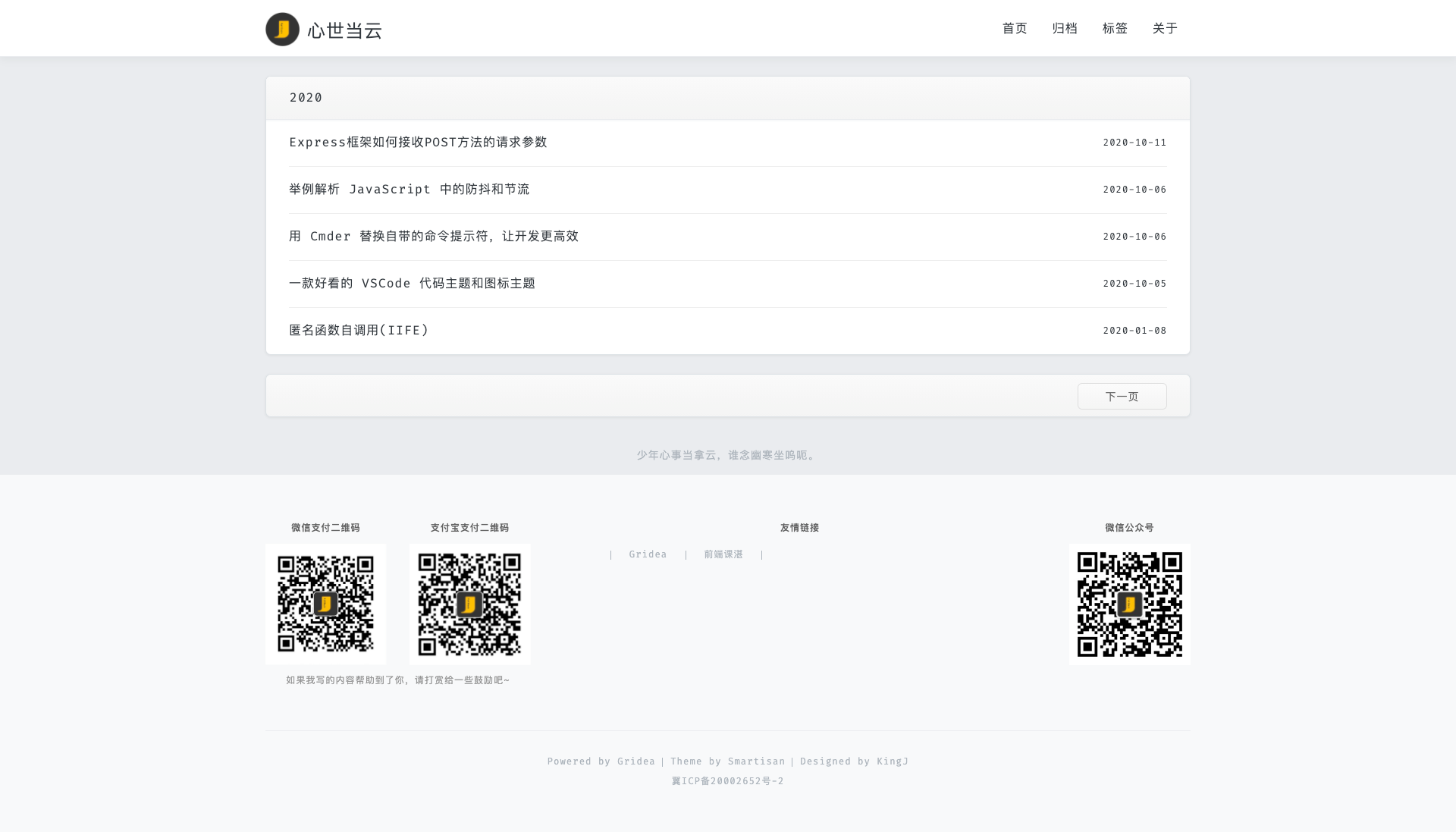Viewport: 1456px width, 832px height.
Task: Click the Smartisan theme footer link
Action: click(x=756, y=761)
